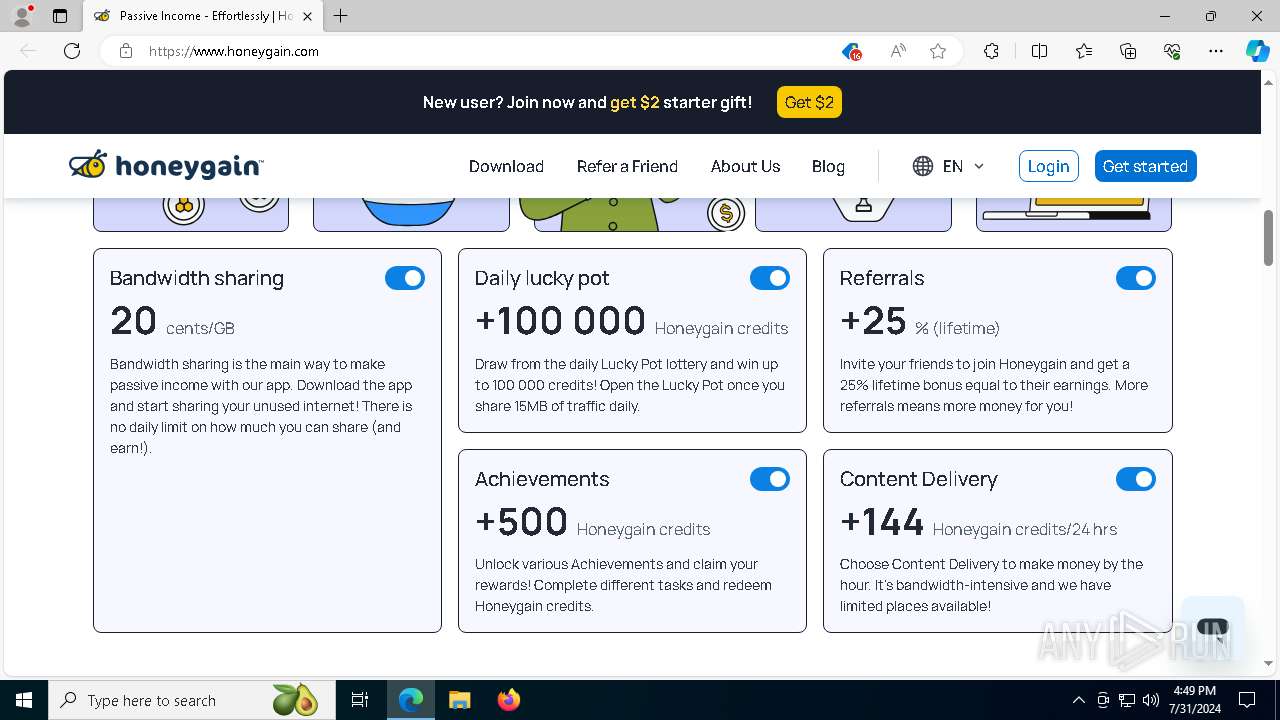The height and width of the screenshot is (720, 1280).
Task: Click the Content Delivery heading
Action: coord(919,479)
